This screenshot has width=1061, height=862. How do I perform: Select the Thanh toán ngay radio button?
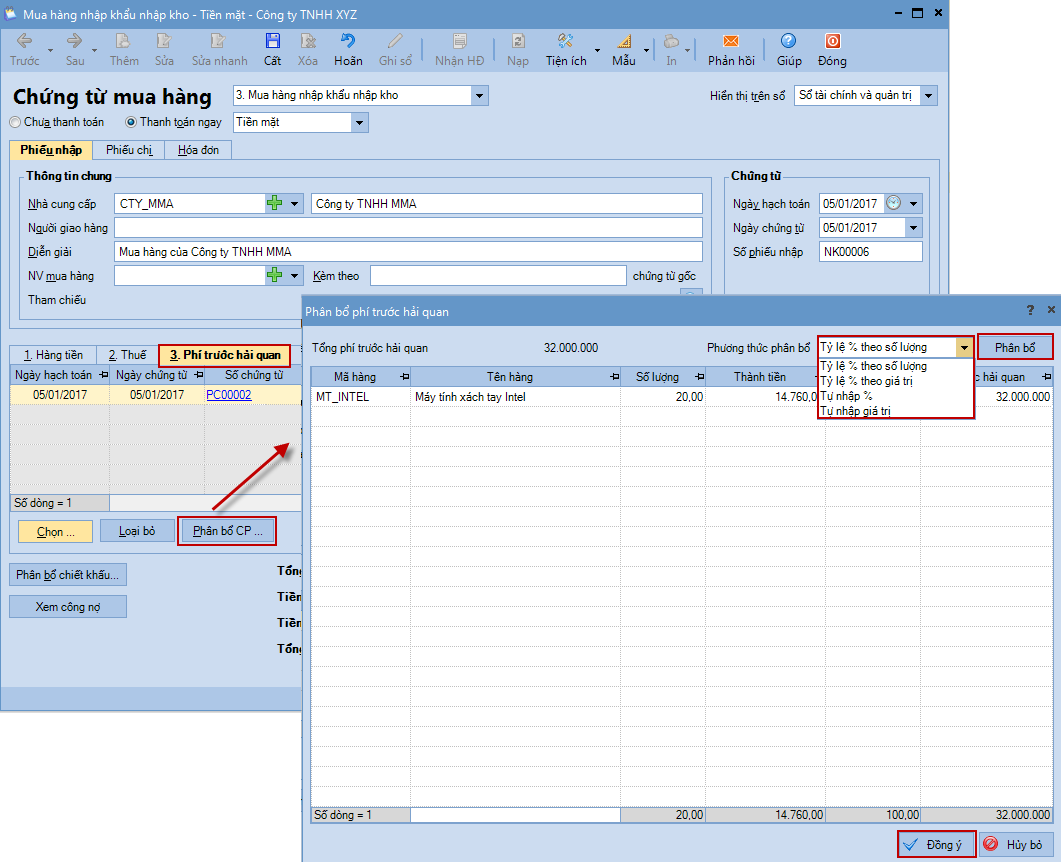tap(131, 123)
